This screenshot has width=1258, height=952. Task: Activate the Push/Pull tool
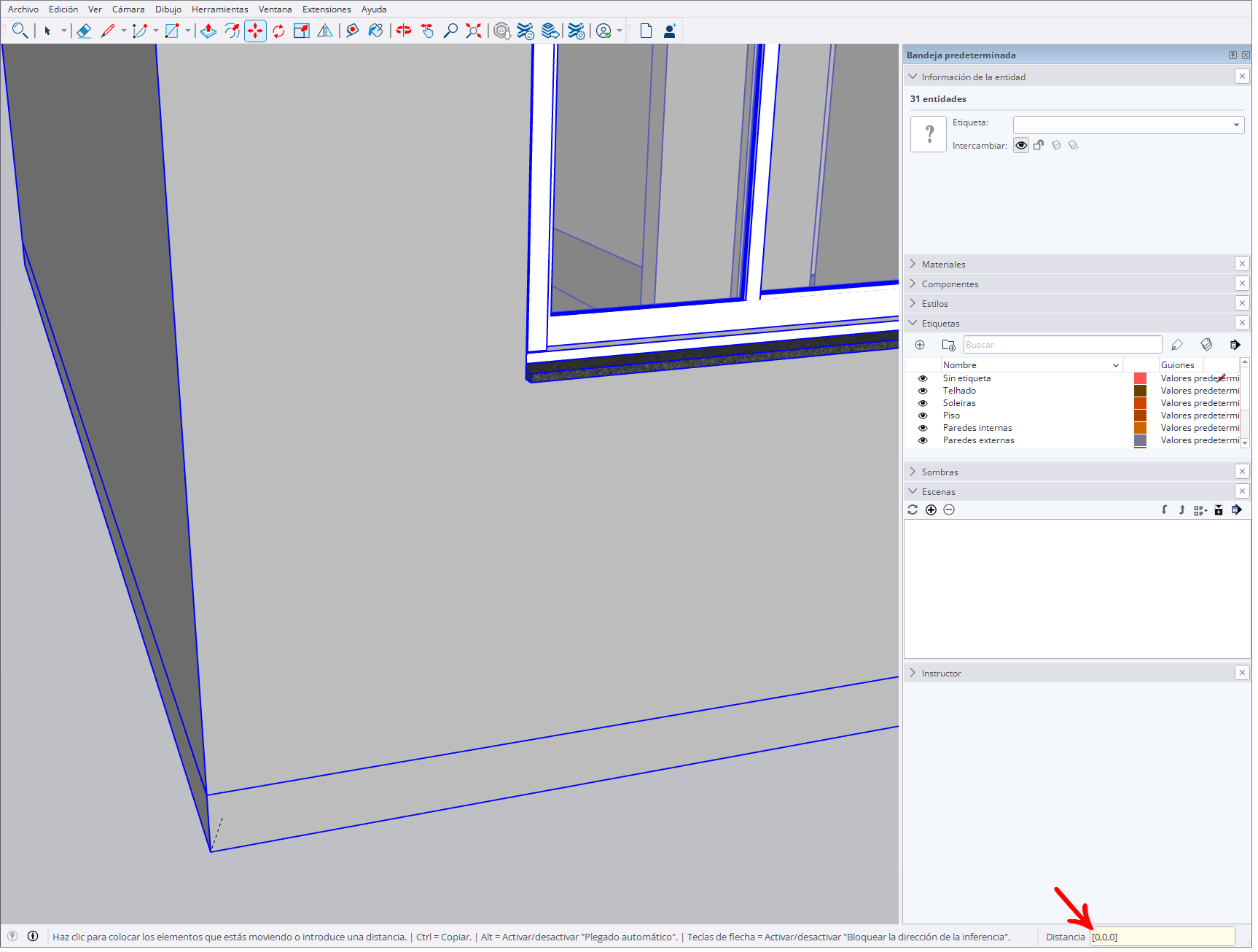208,31
